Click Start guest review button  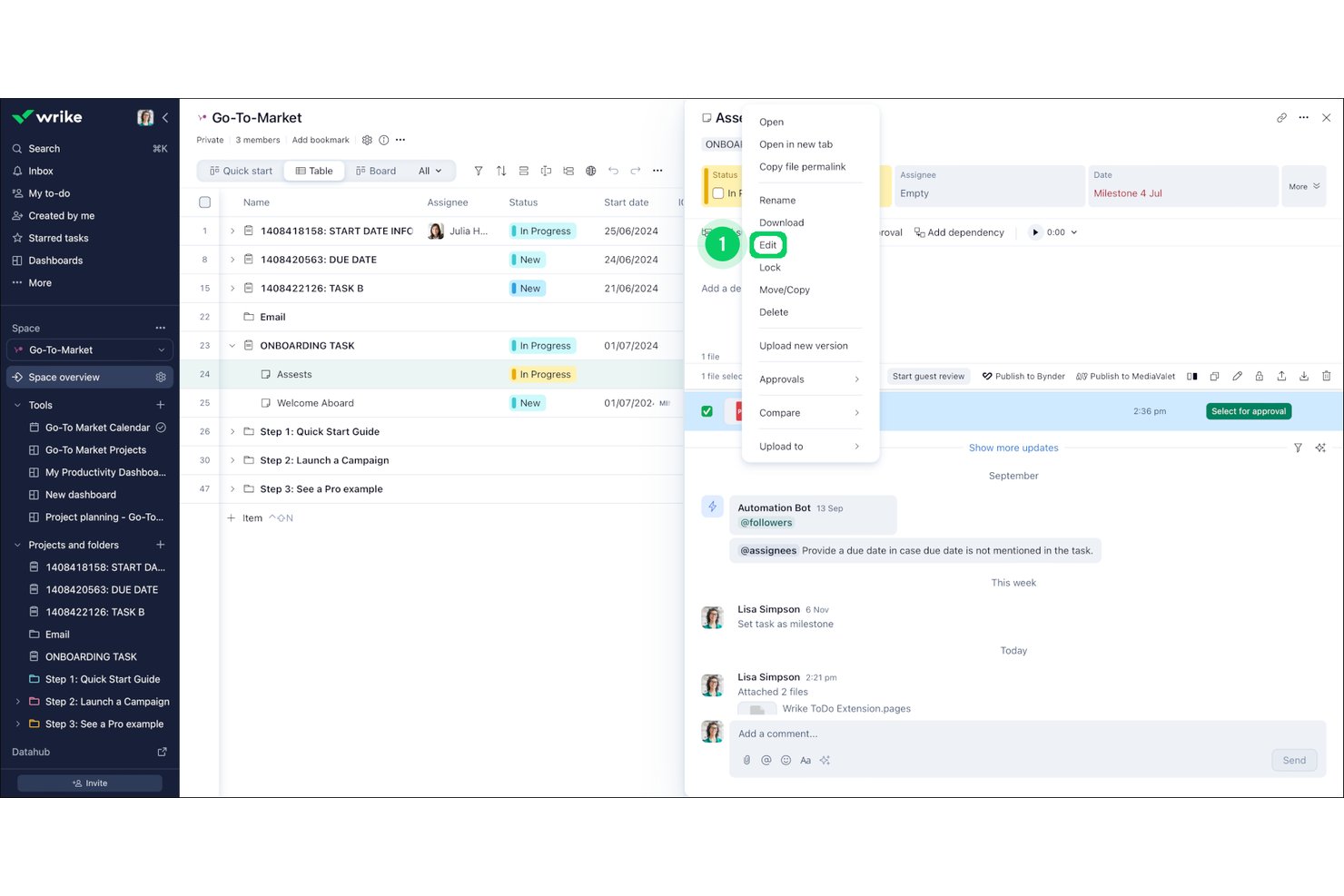point(928,376)
